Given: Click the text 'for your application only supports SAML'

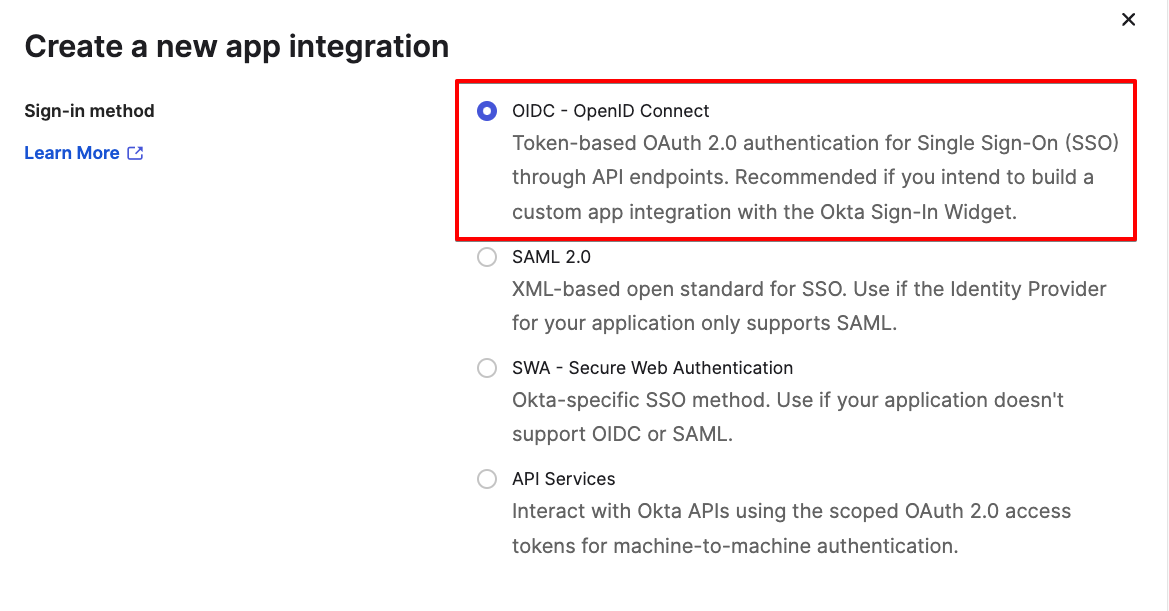Looking at the screenshot, I should pos(704,323).
